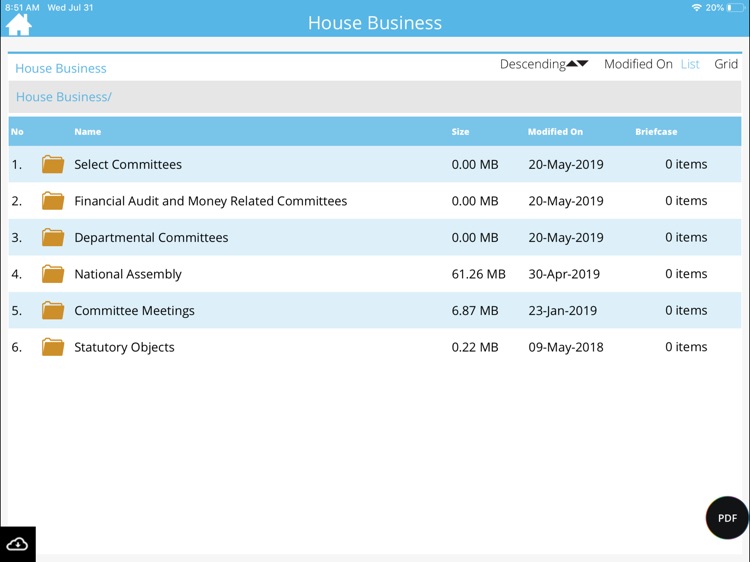
Task: Tap the battery status icon
Action: click(x=736, y=8)
